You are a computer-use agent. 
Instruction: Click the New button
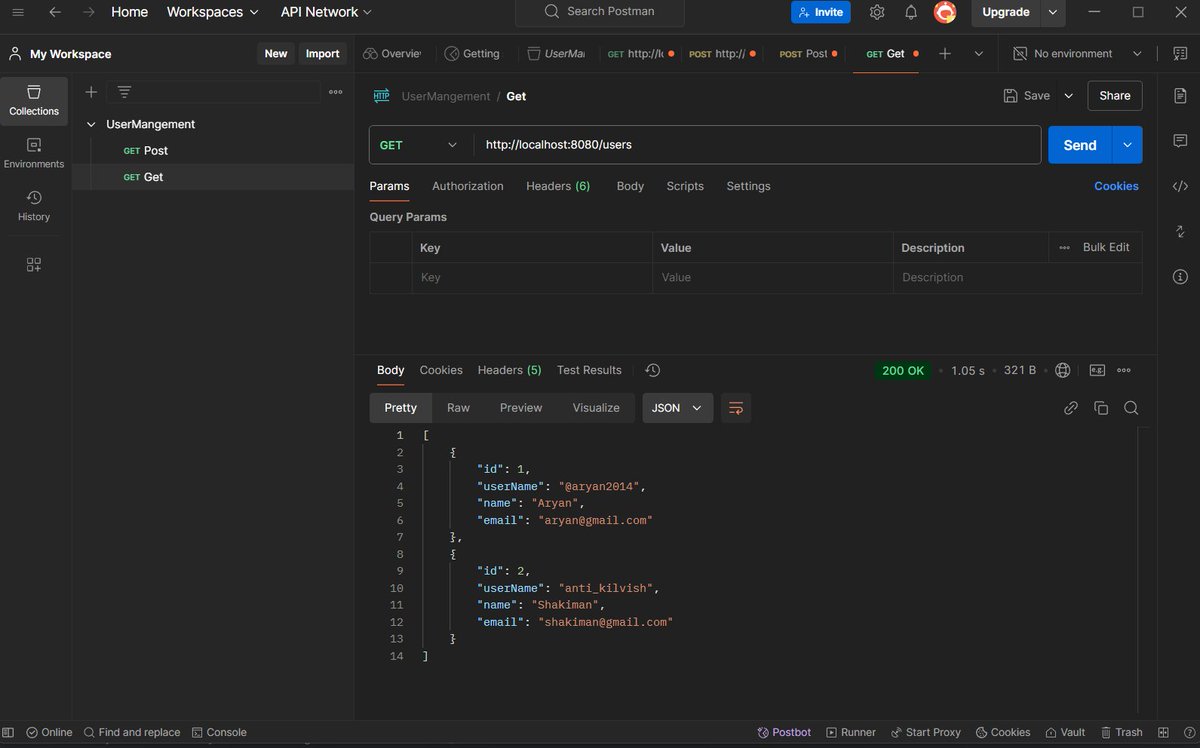click(276, 54)
